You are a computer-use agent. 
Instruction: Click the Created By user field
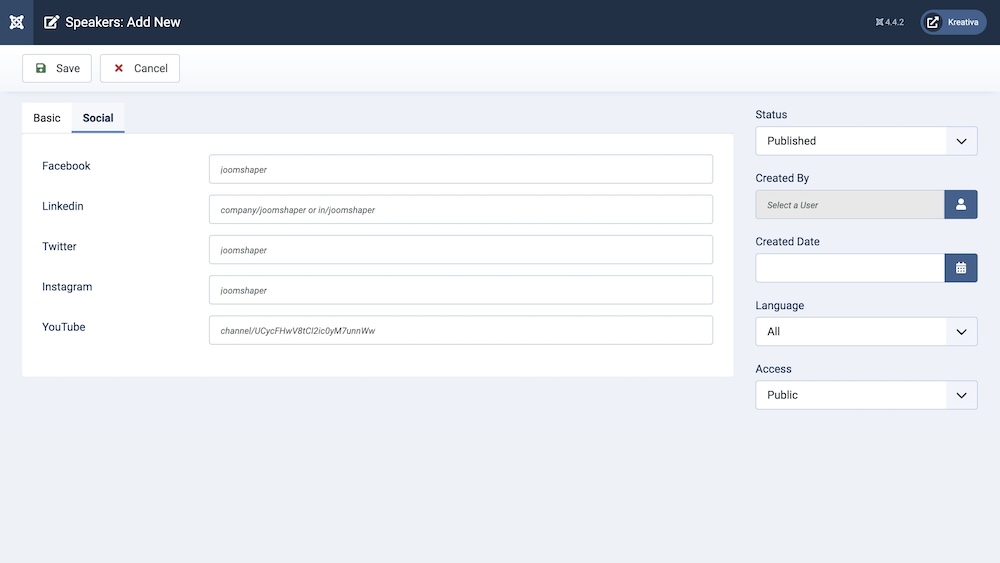pos(850,205)
